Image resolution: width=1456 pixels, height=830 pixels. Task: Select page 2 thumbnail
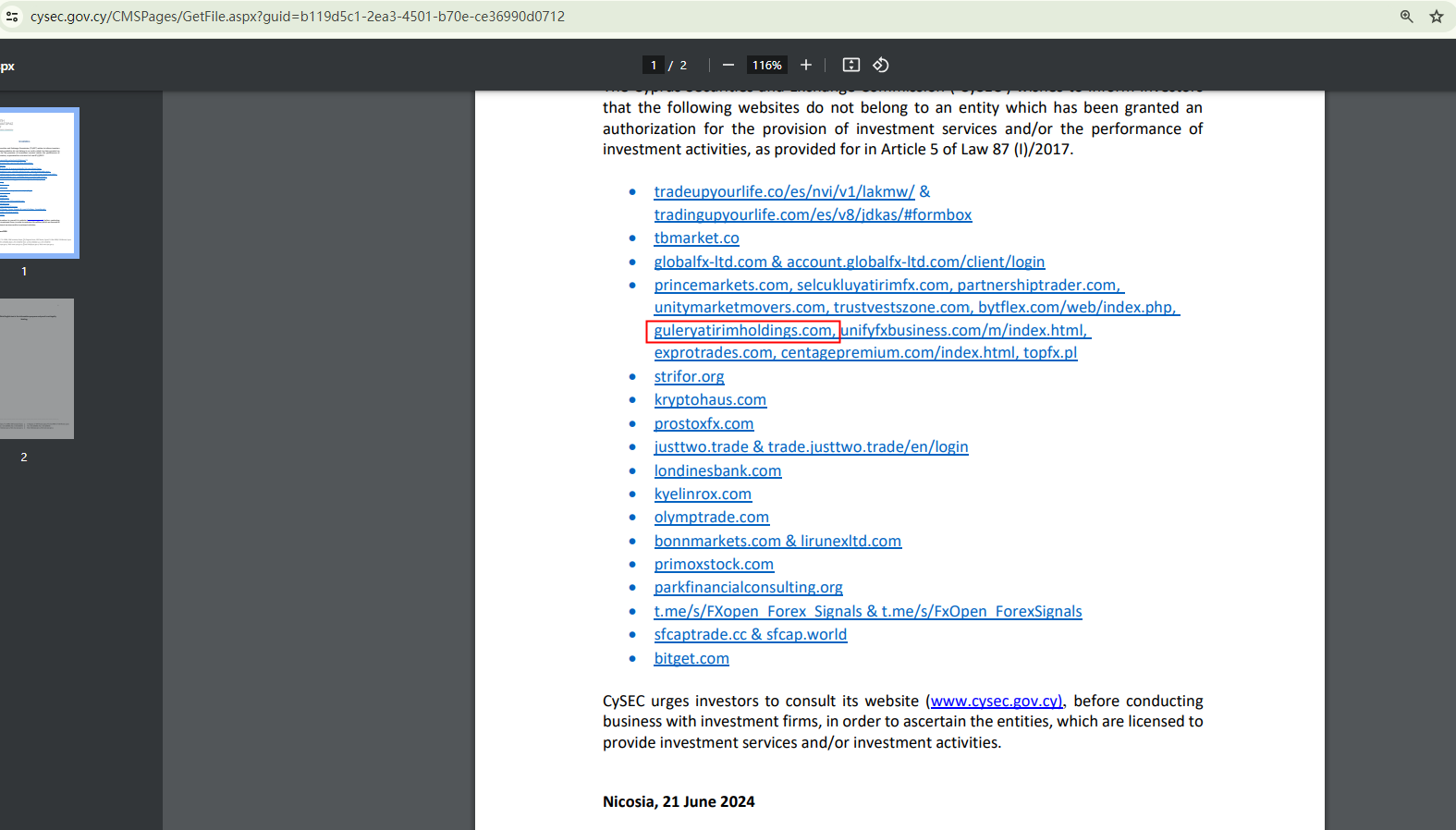[x=37, y=368]
